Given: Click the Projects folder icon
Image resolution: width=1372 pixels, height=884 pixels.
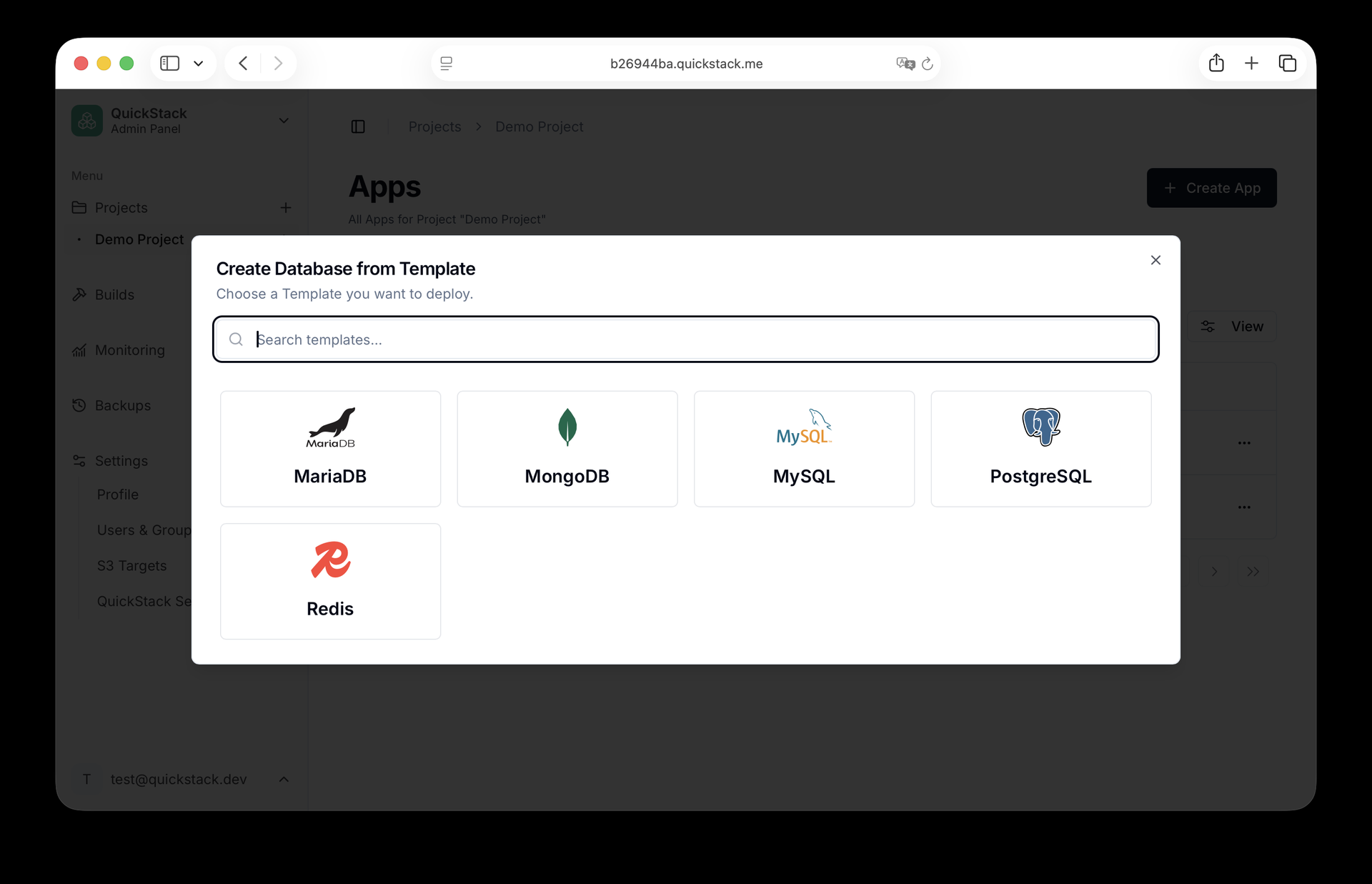Looking at the screenshot, I should point(79,208).
